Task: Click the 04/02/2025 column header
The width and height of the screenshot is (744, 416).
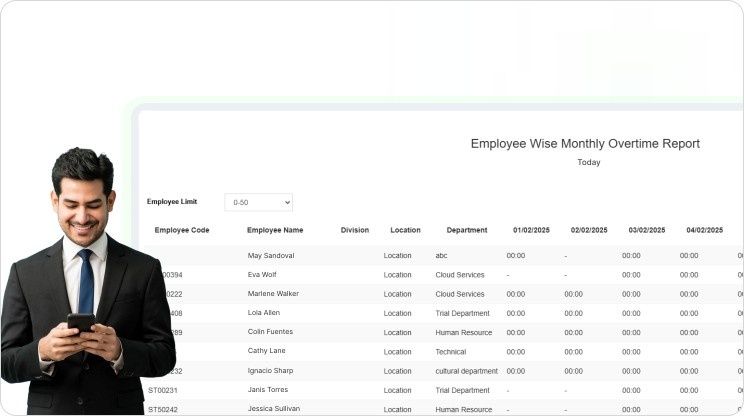Action: [x=705, y=230]
